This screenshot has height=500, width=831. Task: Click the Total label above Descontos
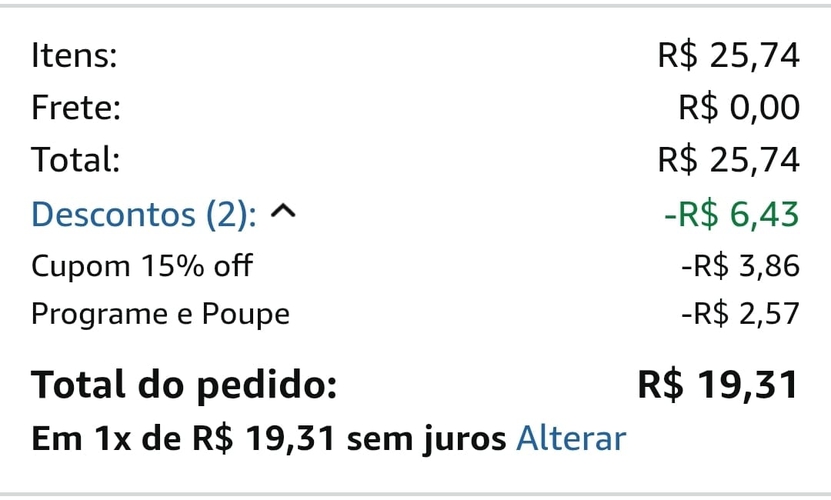(76, 159)
